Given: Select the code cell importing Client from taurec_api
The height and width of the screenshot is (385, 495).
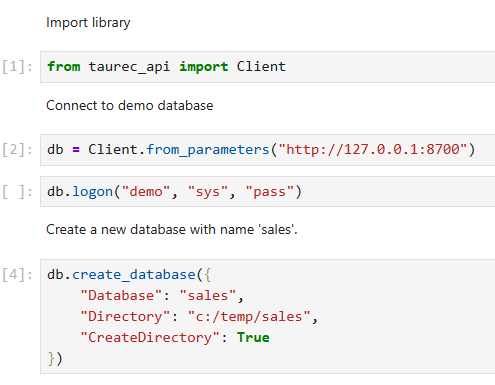Looking at the screenshot, I should [x=267, y=67].
